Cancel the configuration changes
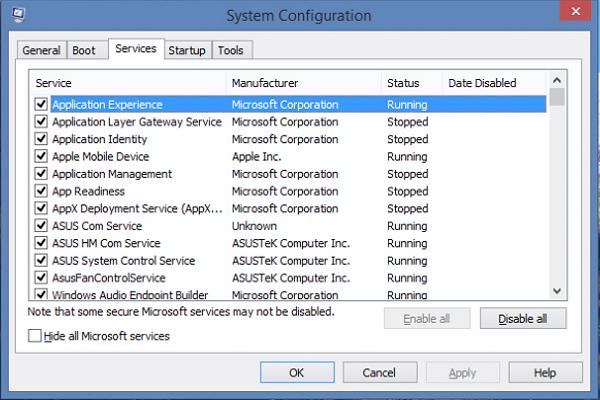The width and height of the screenshot is (600, 400). coord(379,373)
